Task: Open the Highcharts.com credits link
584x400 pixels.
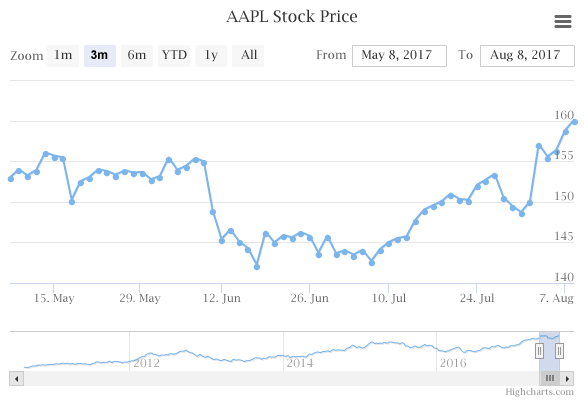Action: coord(539,392)
